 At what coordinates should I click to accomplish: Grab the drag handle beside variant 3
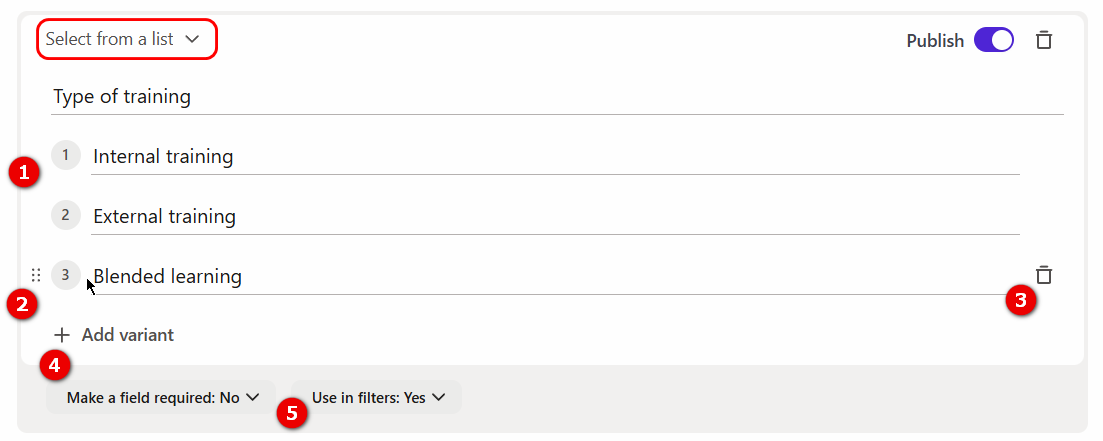(x=36, y=275)
